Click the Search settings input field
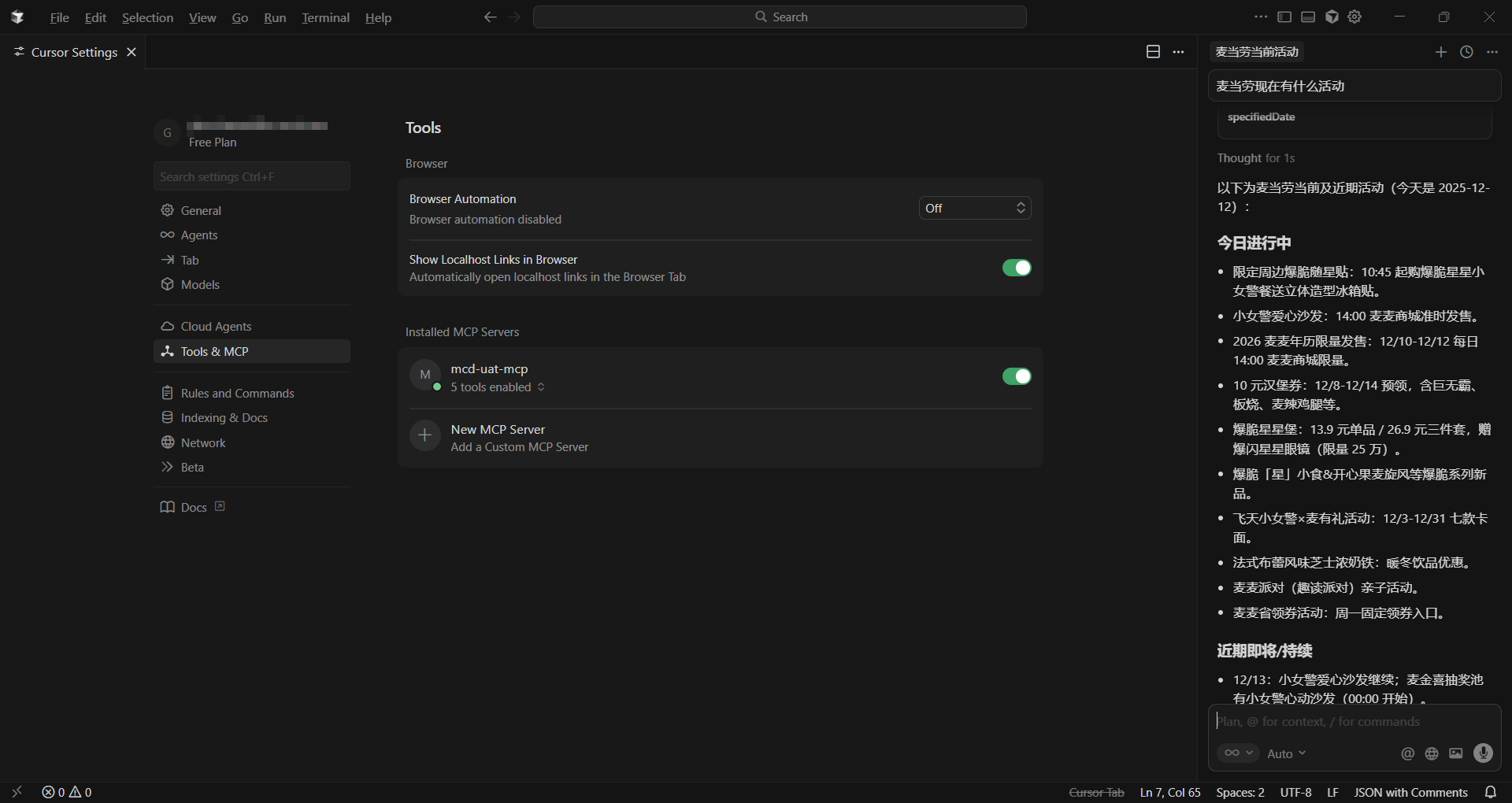1512x803 pixels. 252,176
